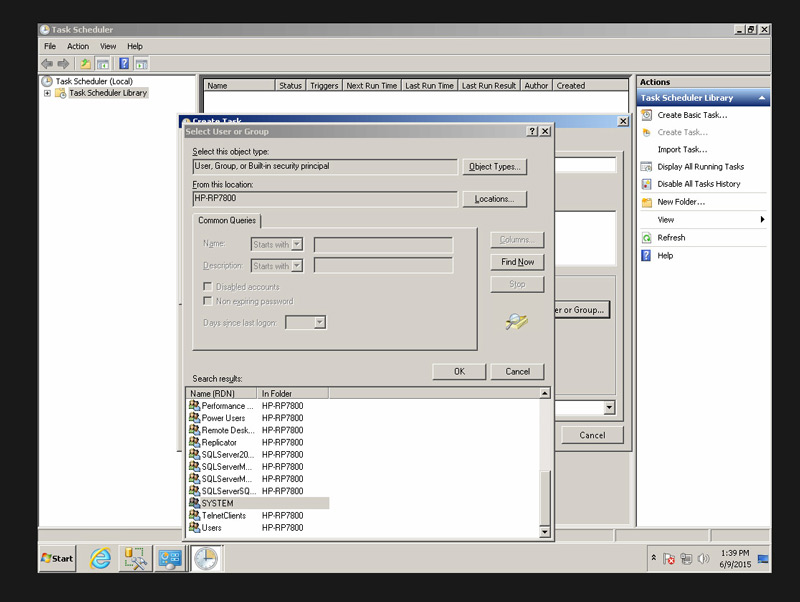Show hidden tray icons arrow
The width and height of the screenshot is (800, 602).
654,558
